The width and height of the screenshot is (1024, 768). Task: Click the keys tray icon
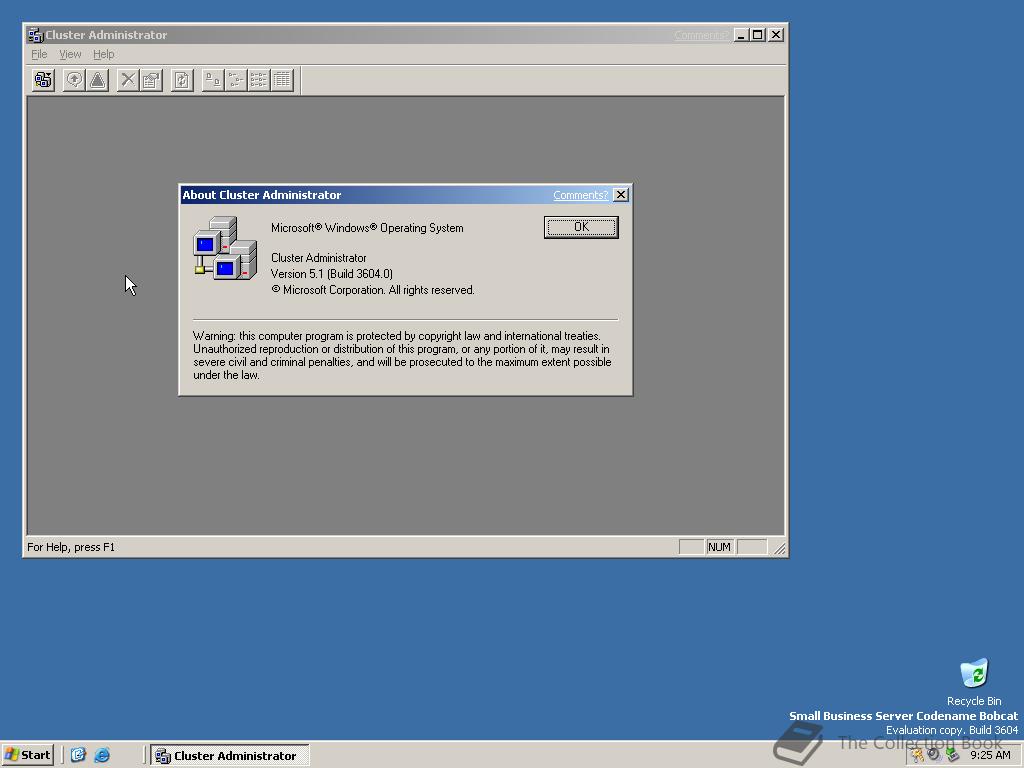918,756
